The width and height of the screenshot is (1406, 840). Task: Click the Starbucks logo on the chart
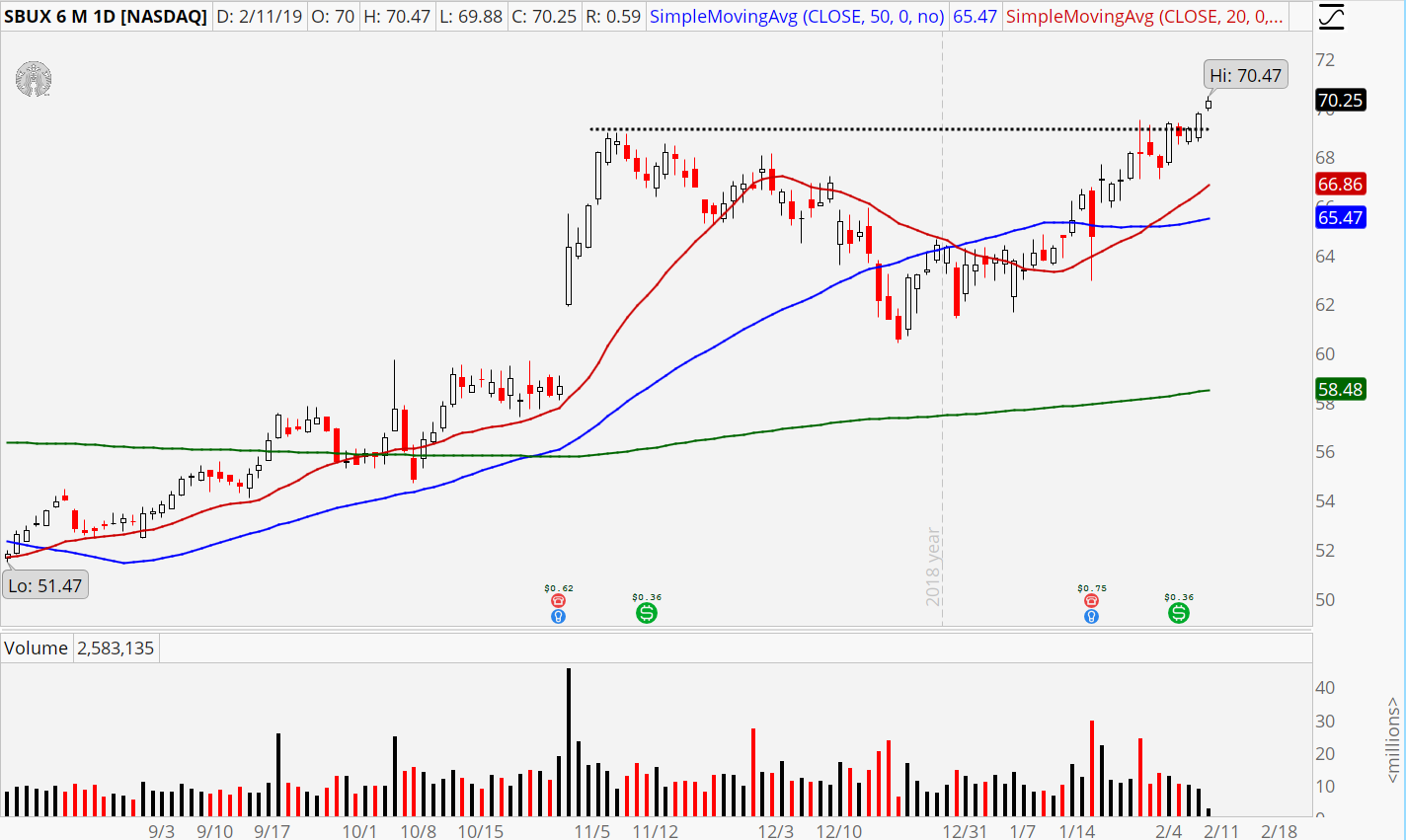(x=34, y=80)
